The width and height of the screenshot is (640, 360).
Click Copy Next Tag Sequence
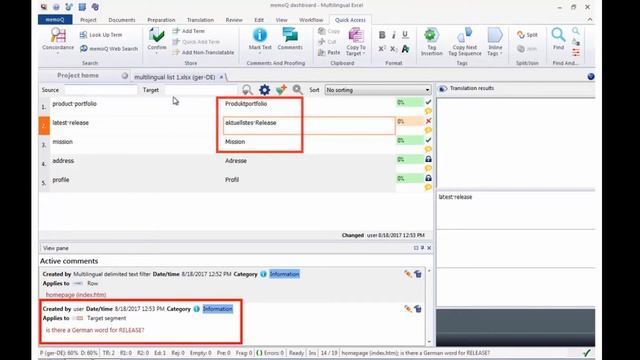[x=465, y=42]
